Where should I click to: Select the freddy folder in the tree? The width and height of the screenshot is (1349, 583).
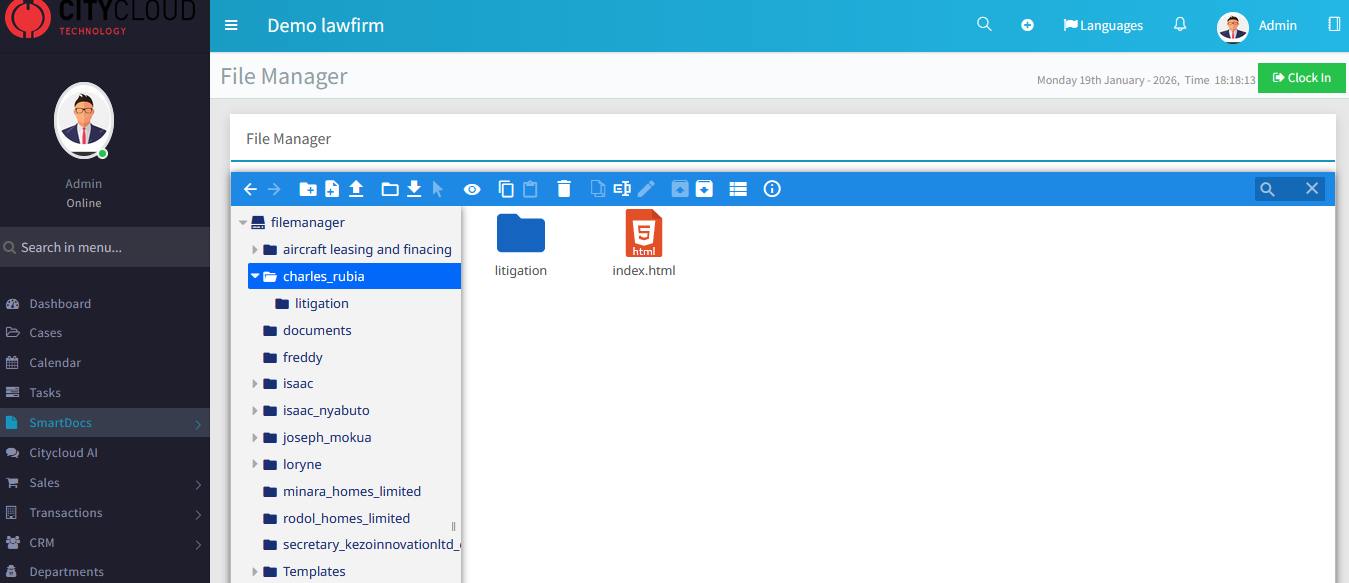point(302,357)
